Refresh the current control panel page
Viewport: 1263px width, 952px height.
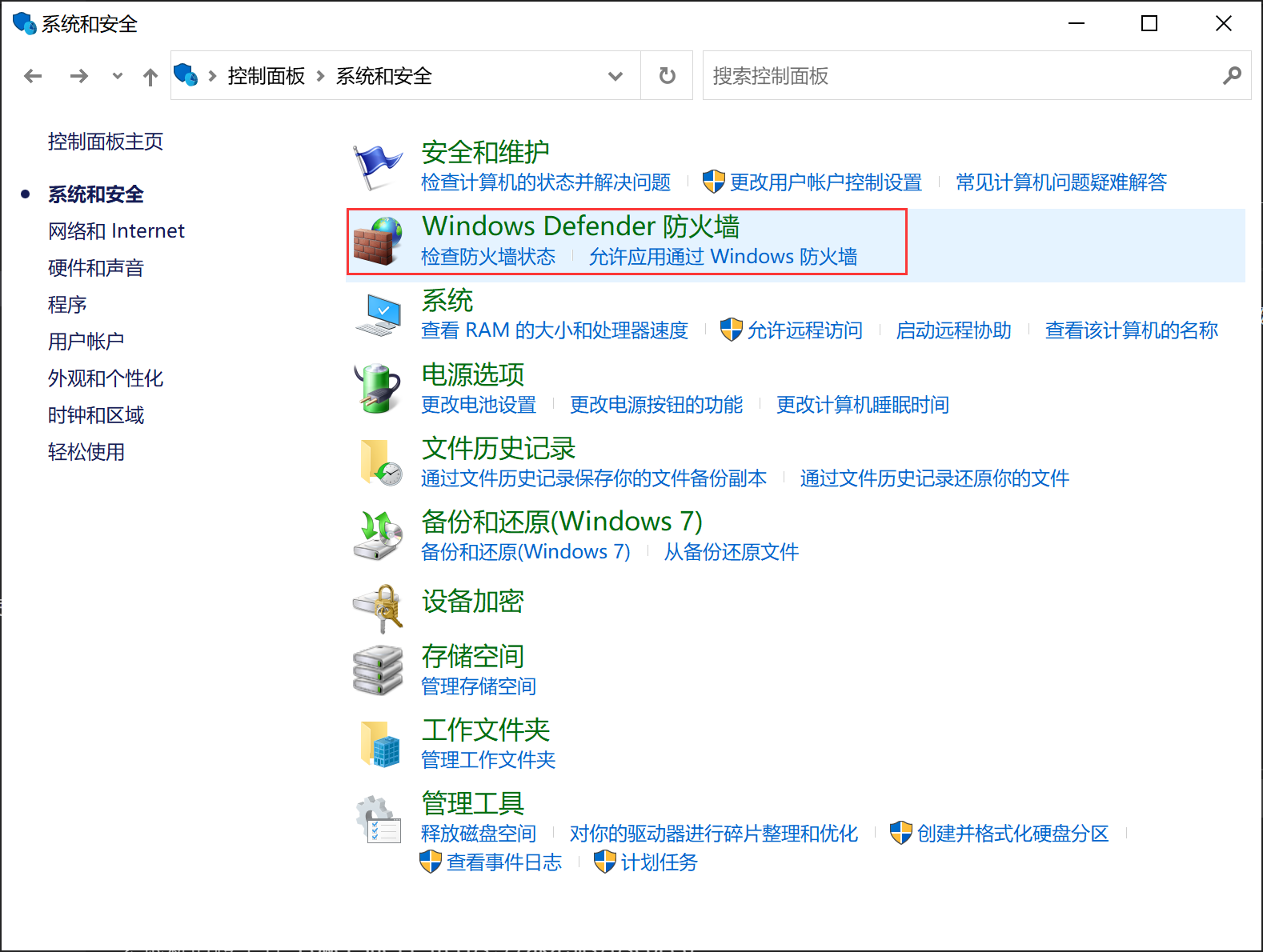(x=667, y=76)
